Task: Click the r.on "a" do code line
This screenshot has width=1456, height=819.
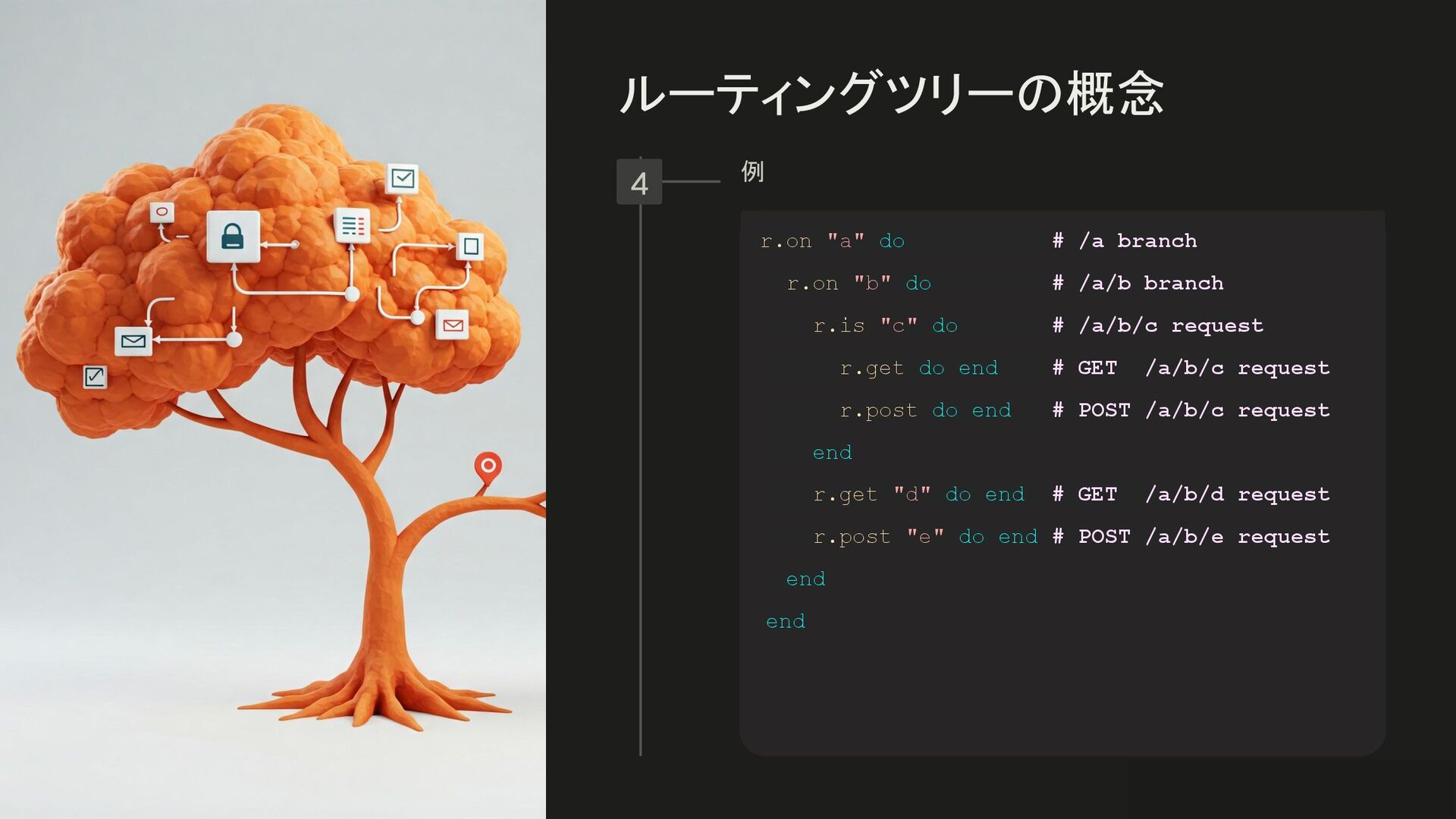Action: pyautogui.click(x=832, y=241)
